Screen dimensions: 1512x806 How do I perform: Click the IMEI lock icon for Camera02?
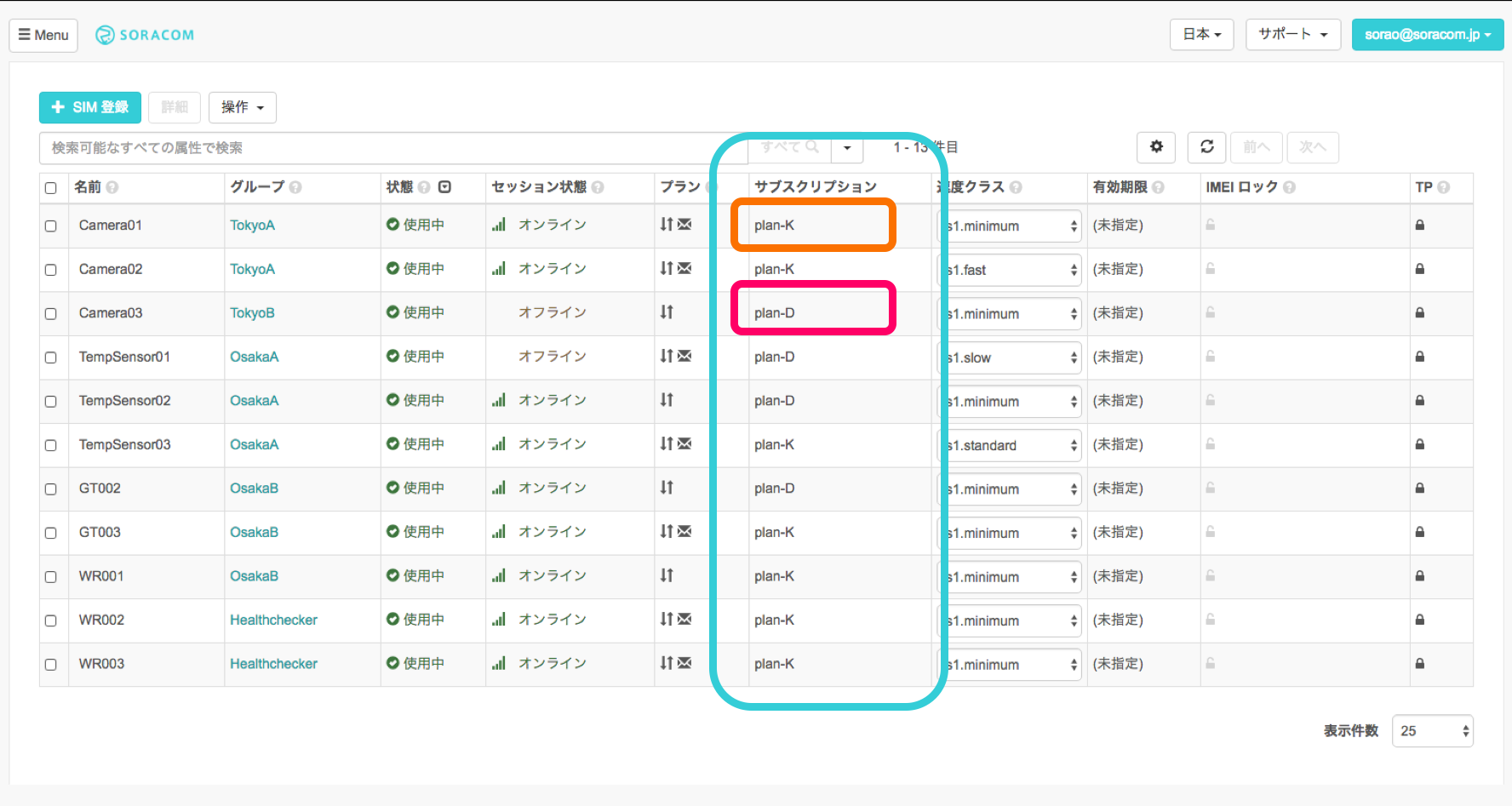(x=1211, y=269)
